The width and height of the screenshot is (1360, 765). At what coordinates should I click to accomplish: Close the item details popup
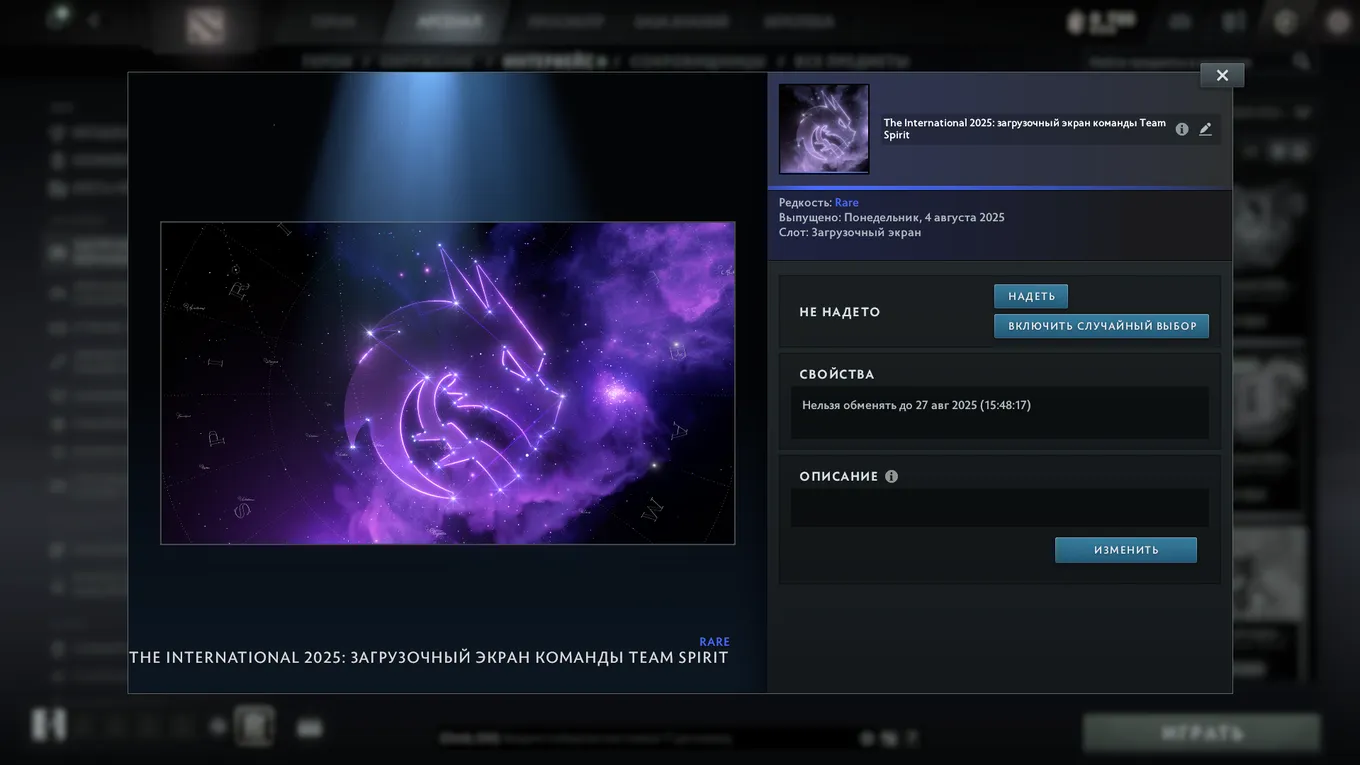[x=1222, y=75]
